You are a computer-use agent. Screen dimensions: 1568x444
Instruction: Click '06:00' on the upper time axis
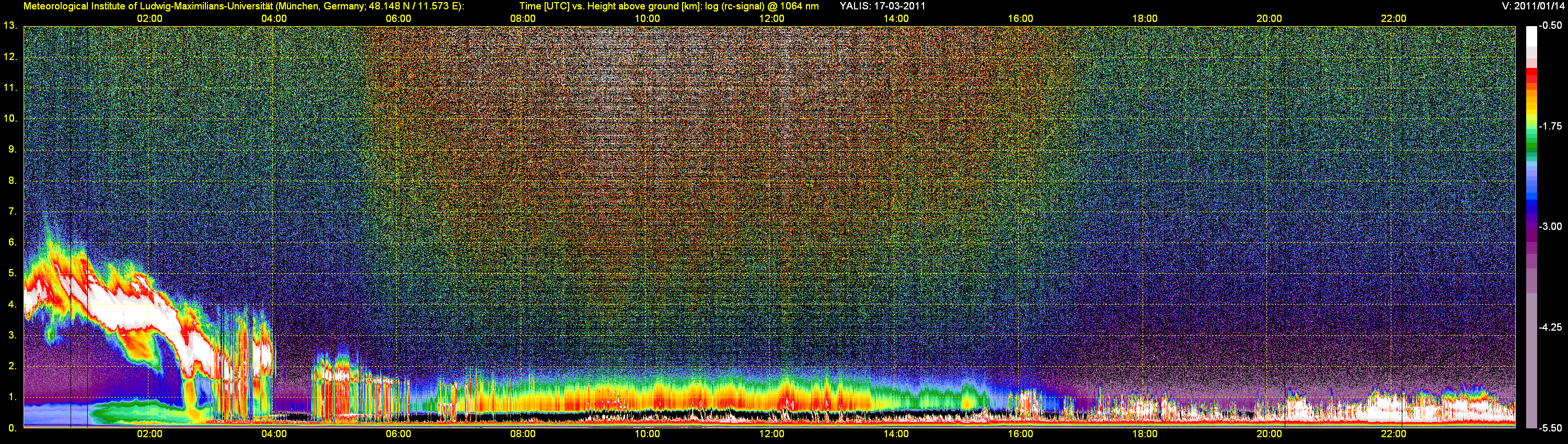point(398,18)
